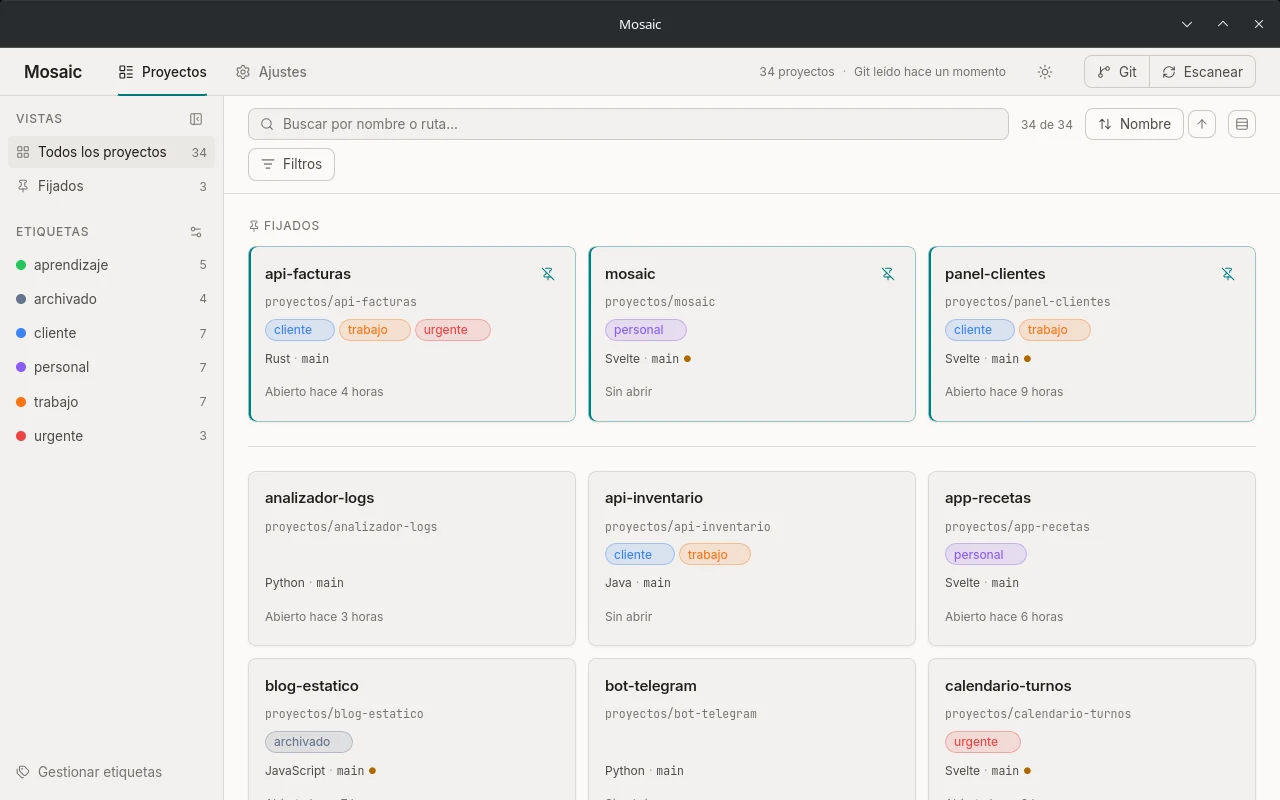Open the Nombre sort dropdown
Viewport: 1280px width, 800px height.
(x=1134, y=124)
